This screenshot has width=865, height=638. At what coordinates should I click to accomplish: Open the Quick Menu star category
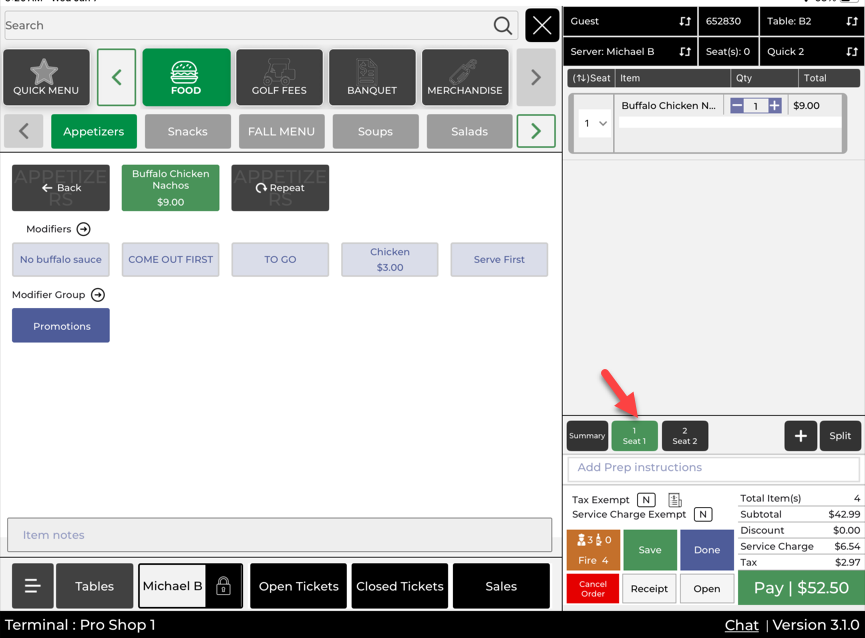[46, 78]
